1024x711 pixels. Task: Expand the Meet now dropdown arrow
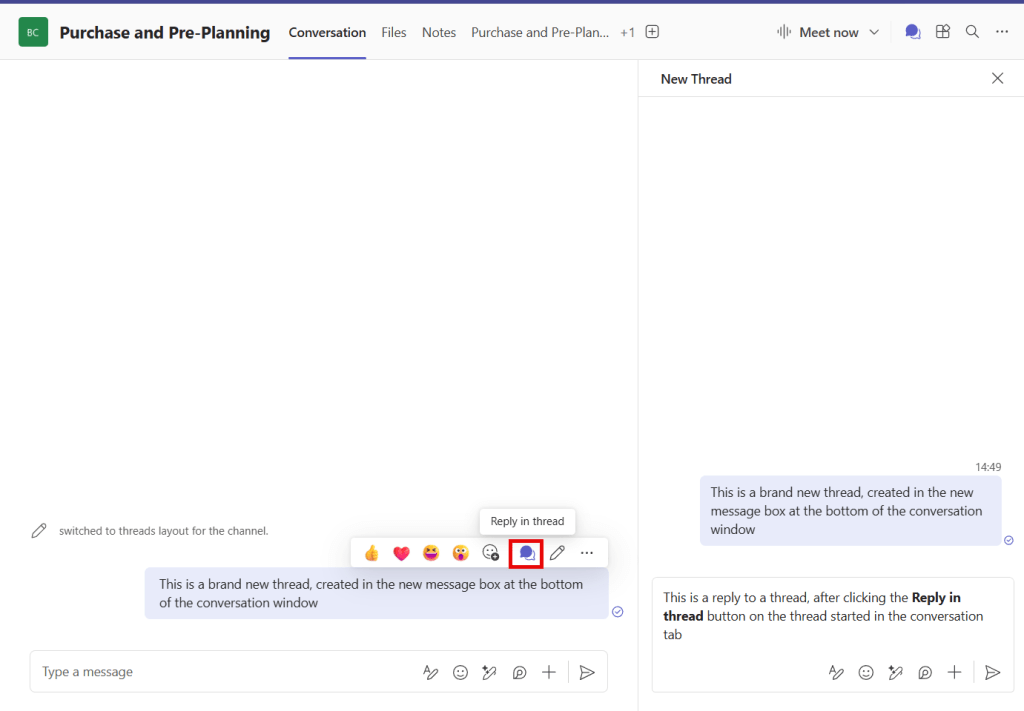pos(874,32)
